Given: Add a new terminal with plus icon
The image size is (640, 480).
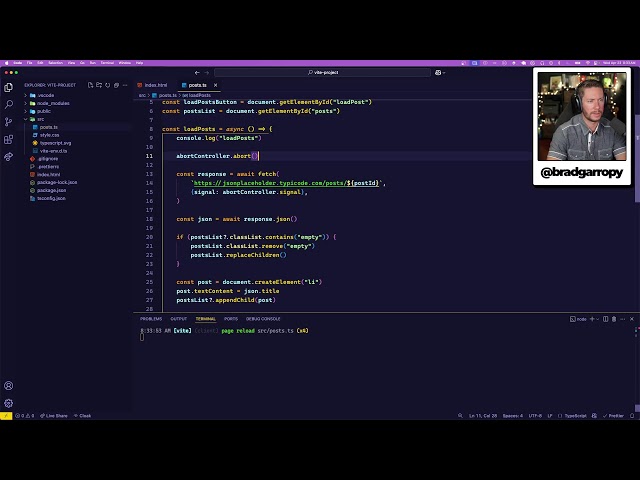Looking at the screenshot, I should click(x=592, y=319).
